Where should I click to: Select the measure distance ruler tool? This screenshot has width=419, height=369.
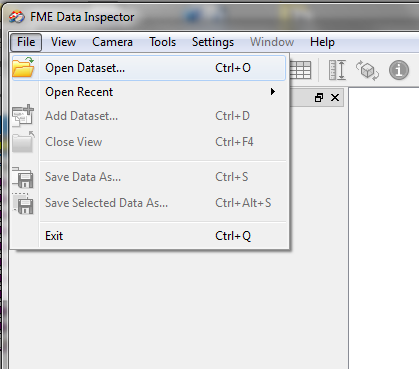click(x=337, y=70)
